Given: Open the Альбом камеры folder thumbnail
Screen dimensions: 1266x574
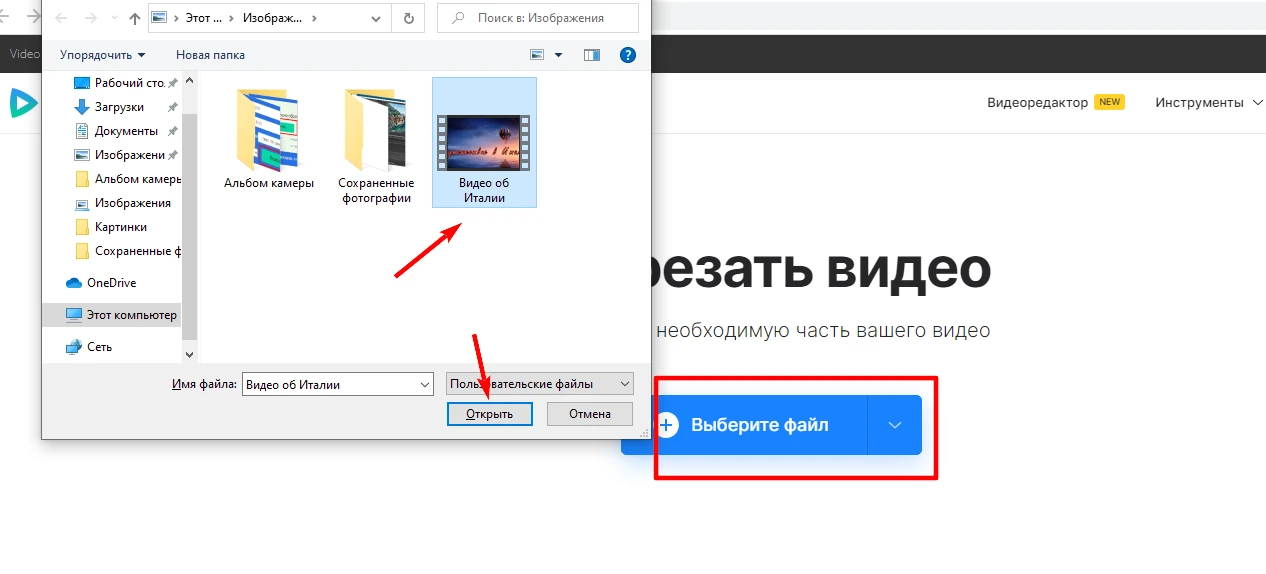Looking at the screenshot, I should tap(269, 132).
